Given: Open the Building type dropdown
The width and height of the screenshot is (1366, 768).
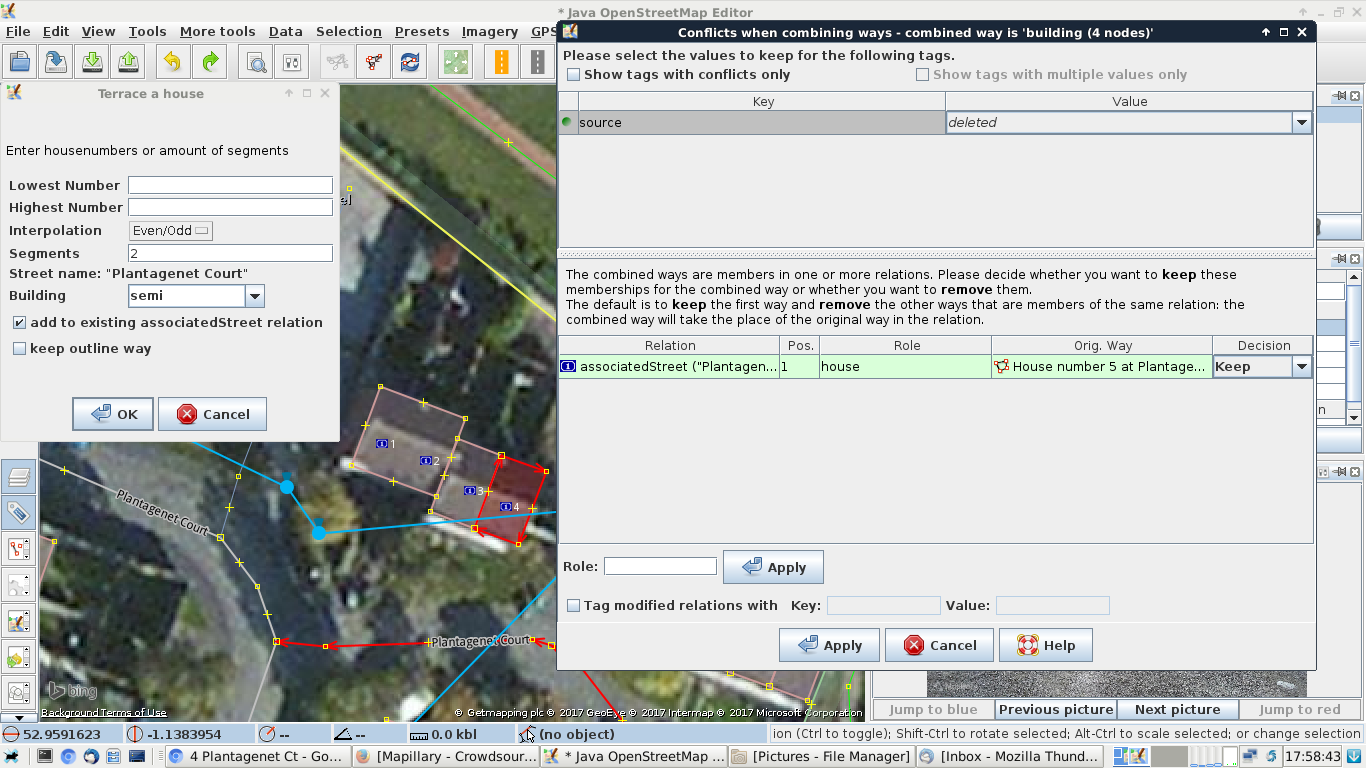Looking at the screenshot, I should 254,296.
